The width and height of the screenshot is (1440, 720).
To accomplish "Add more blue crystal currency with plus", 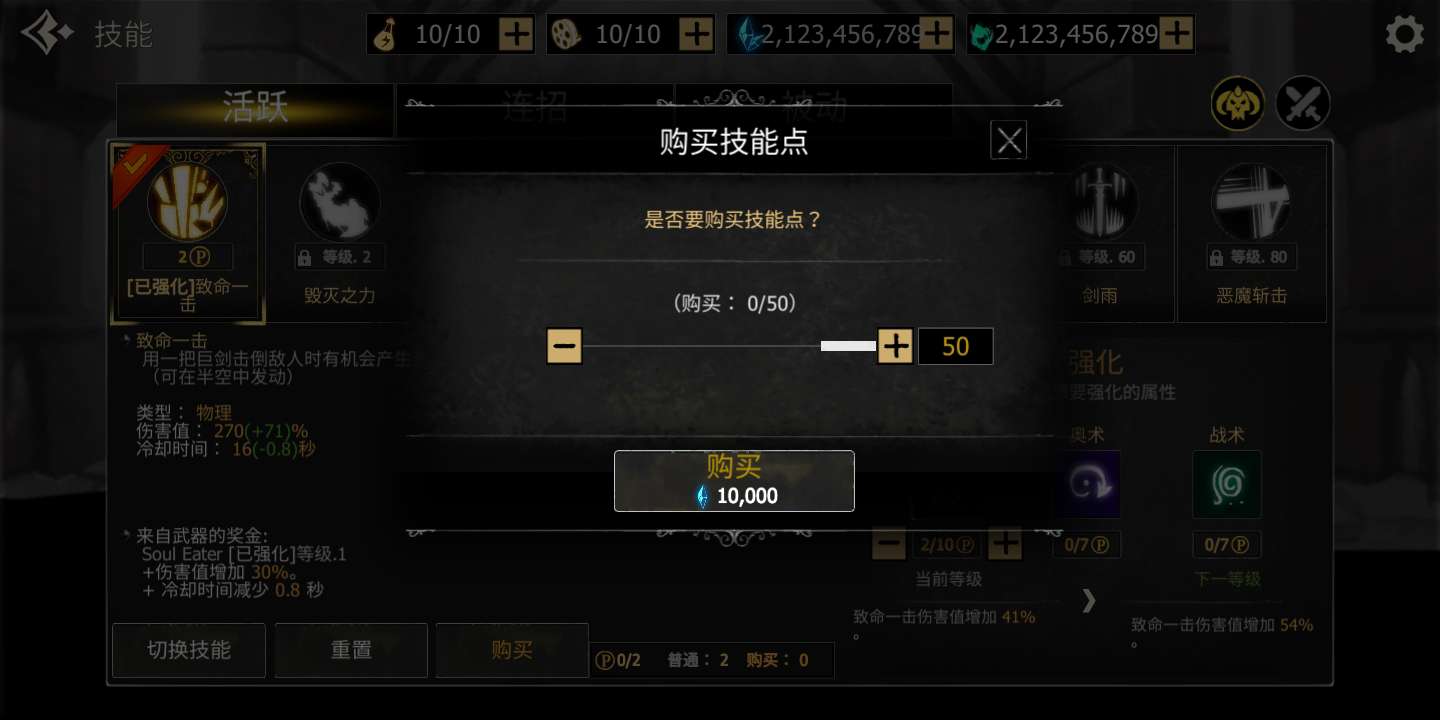I will 936,34.
